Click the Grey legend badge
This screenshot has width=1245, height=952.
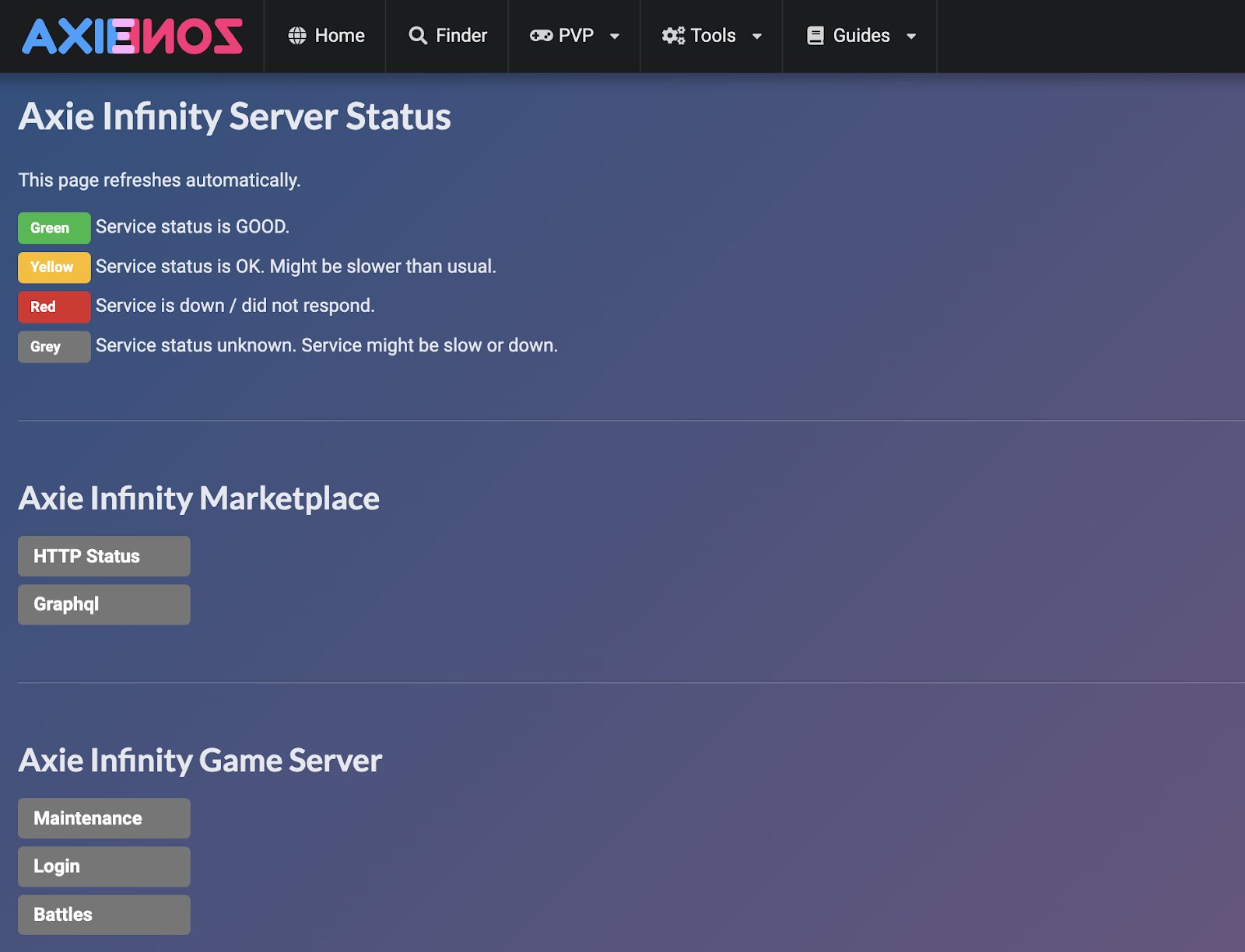pos(54,347)
